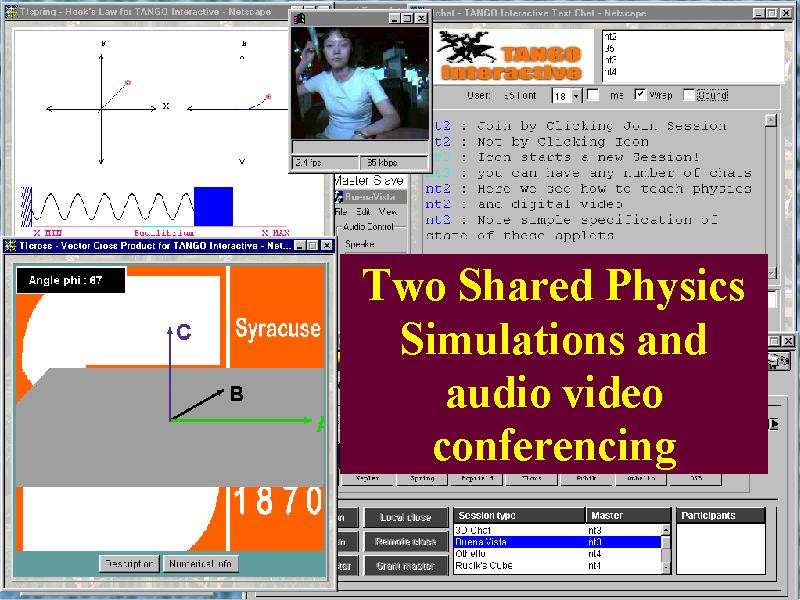Viewport: 800px width, 600px height.
Task: Click the red endpoint in the left X-Y graph
Action: (128, 83)
